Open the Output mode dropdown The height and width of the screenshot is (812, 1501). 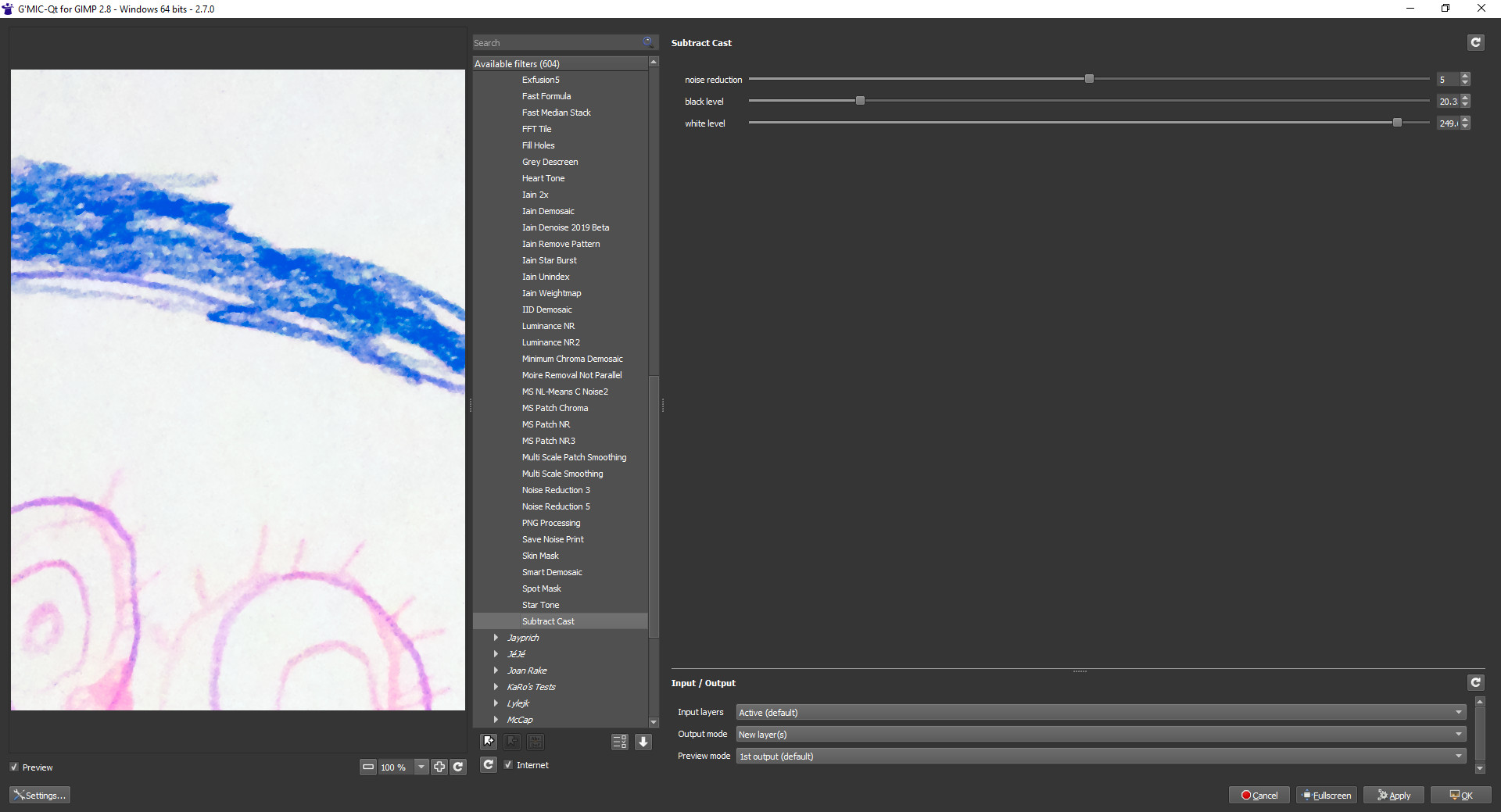tap(1100, 735)
